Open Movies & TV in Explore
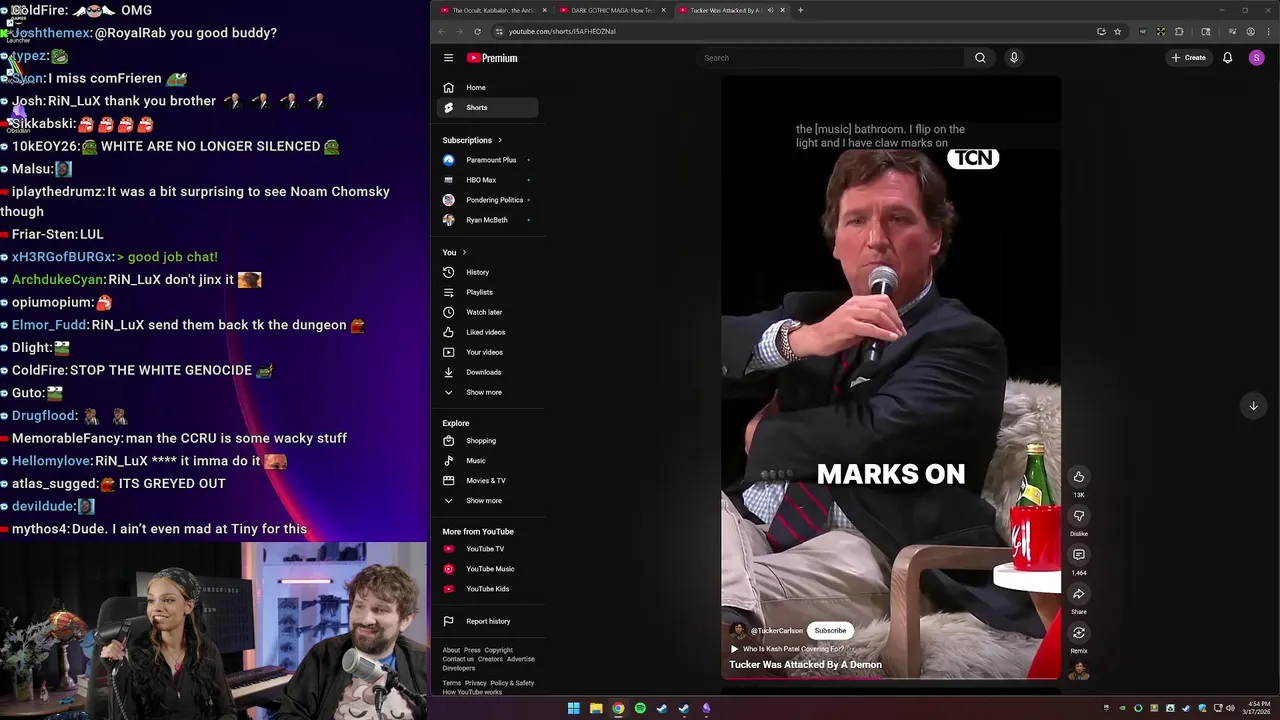 pyautogui.click(x=489, y=480)
